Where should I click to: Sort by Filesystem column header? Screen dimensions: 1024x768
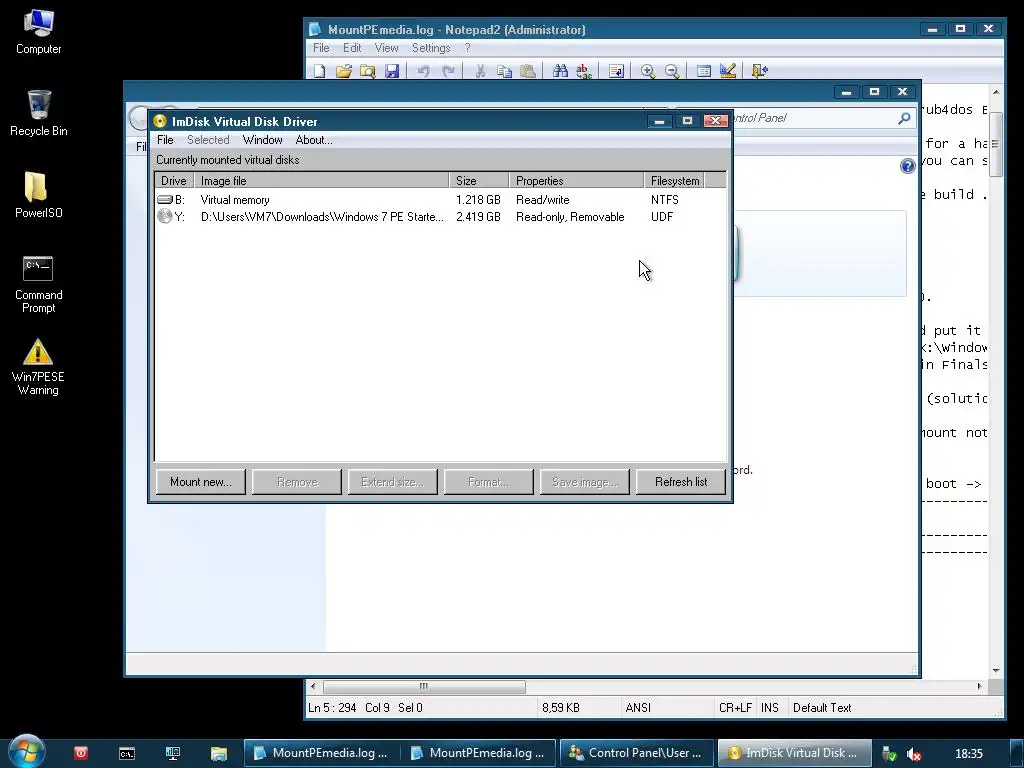[674, 181]
